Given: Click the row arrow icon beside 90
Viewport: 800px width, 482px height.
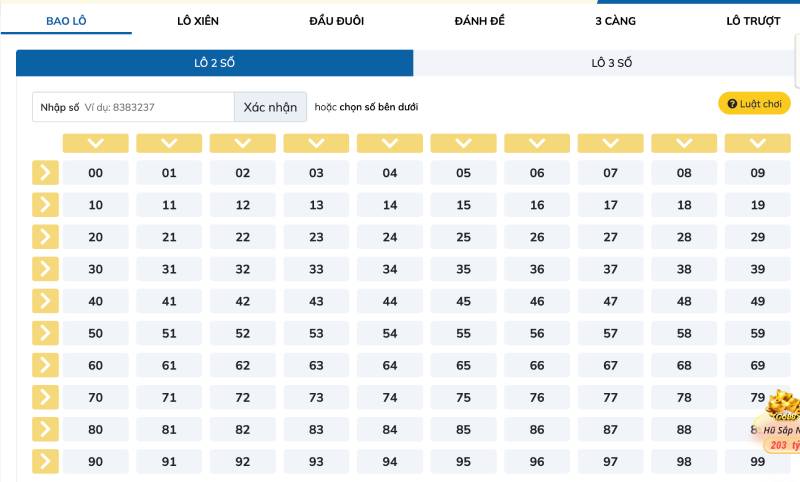Looking at the screenshot, I should (x=45, y=462).
